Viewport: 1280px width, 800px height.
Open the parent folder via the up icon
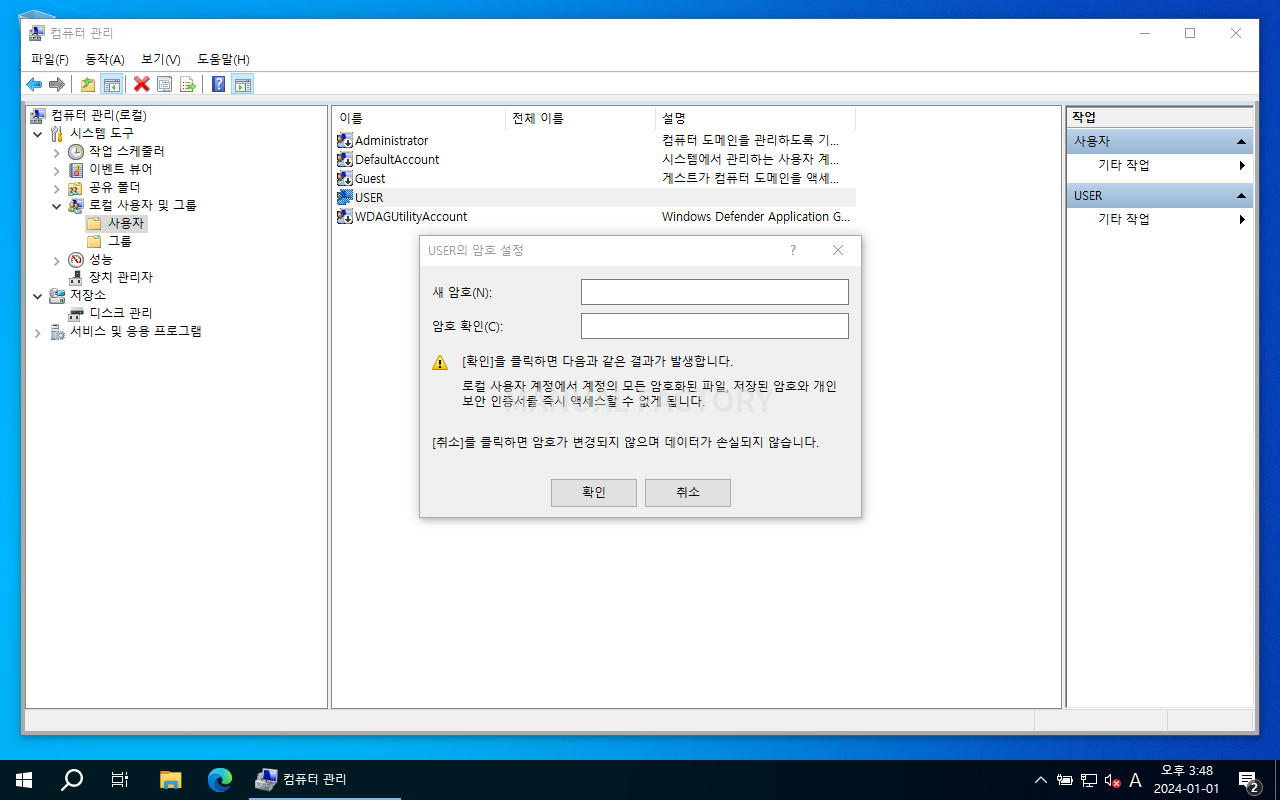pyautogui.click(x=87, y=84)
